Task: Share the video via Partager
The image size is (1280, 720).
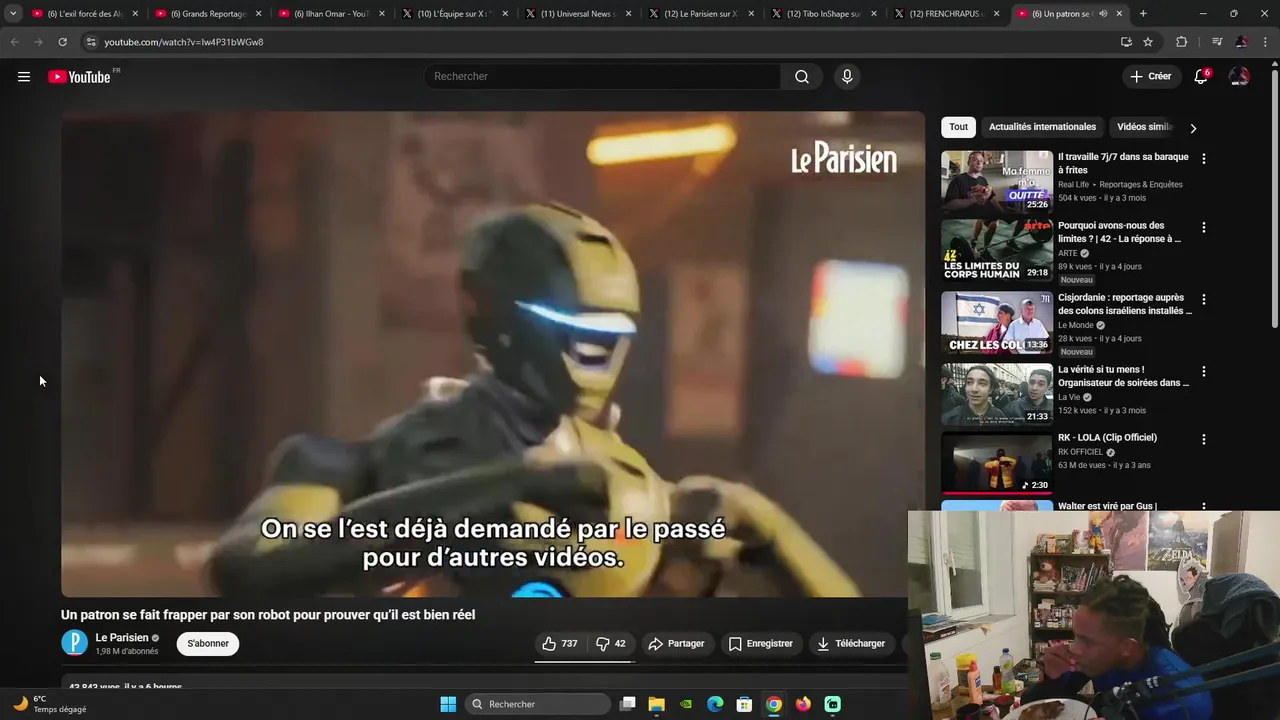Action: [676, 644]
